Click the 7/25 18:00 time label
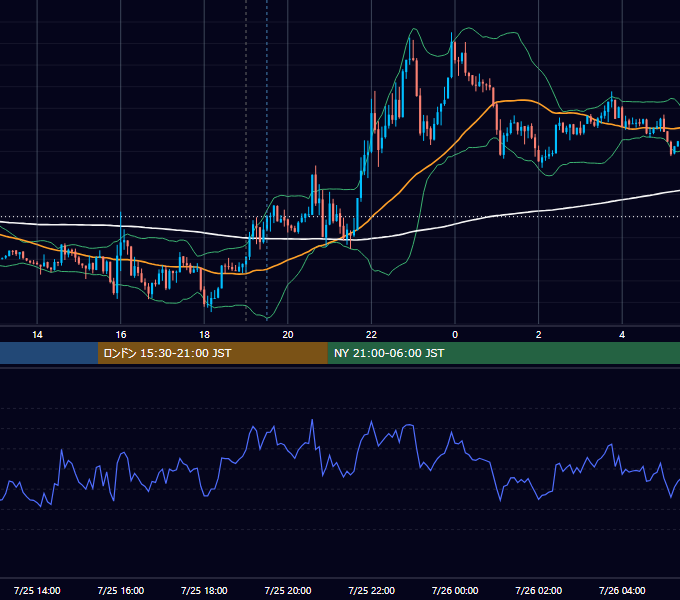 click(x=204, y=590)
